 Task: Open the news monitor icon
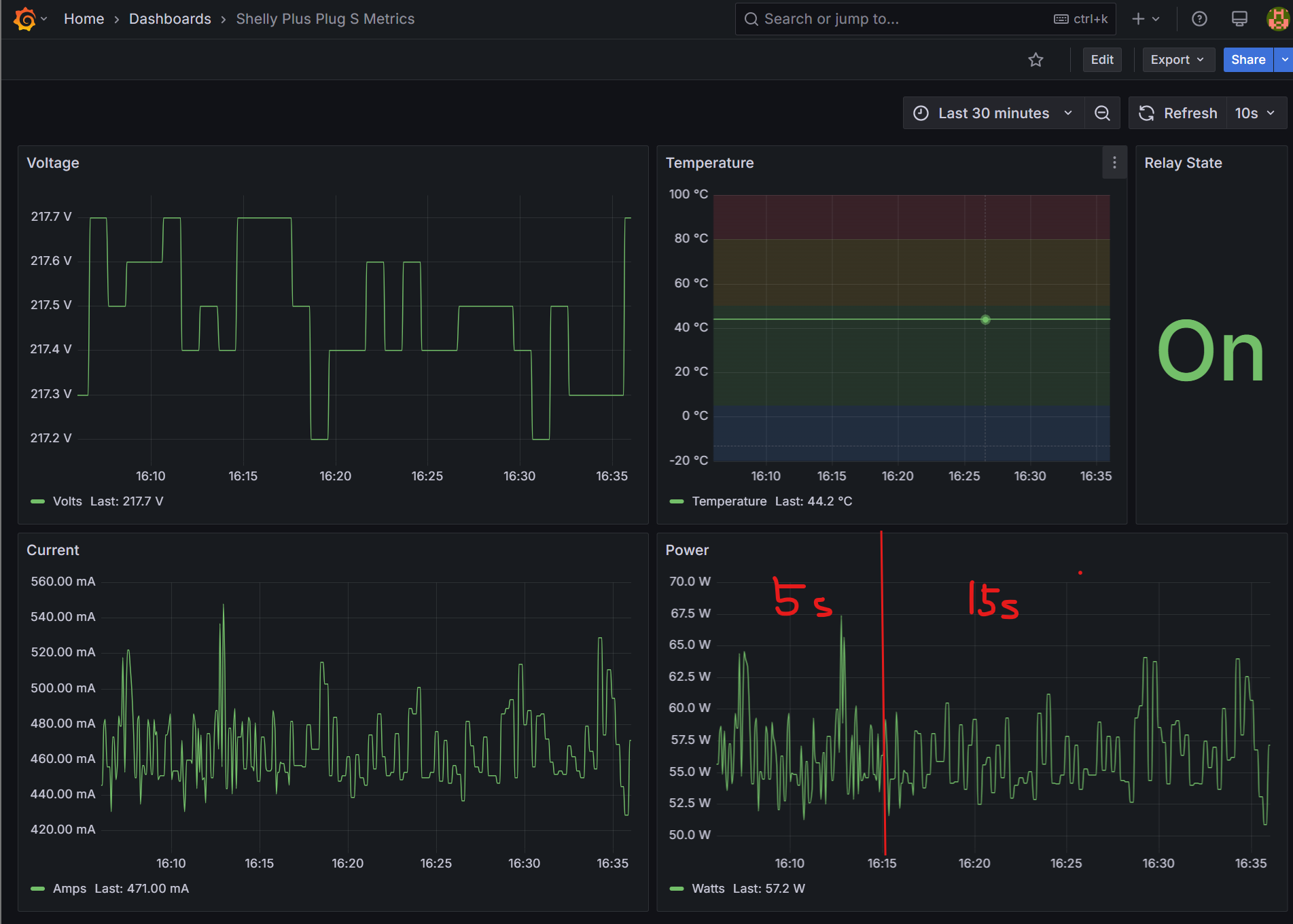pos(1239,19)
